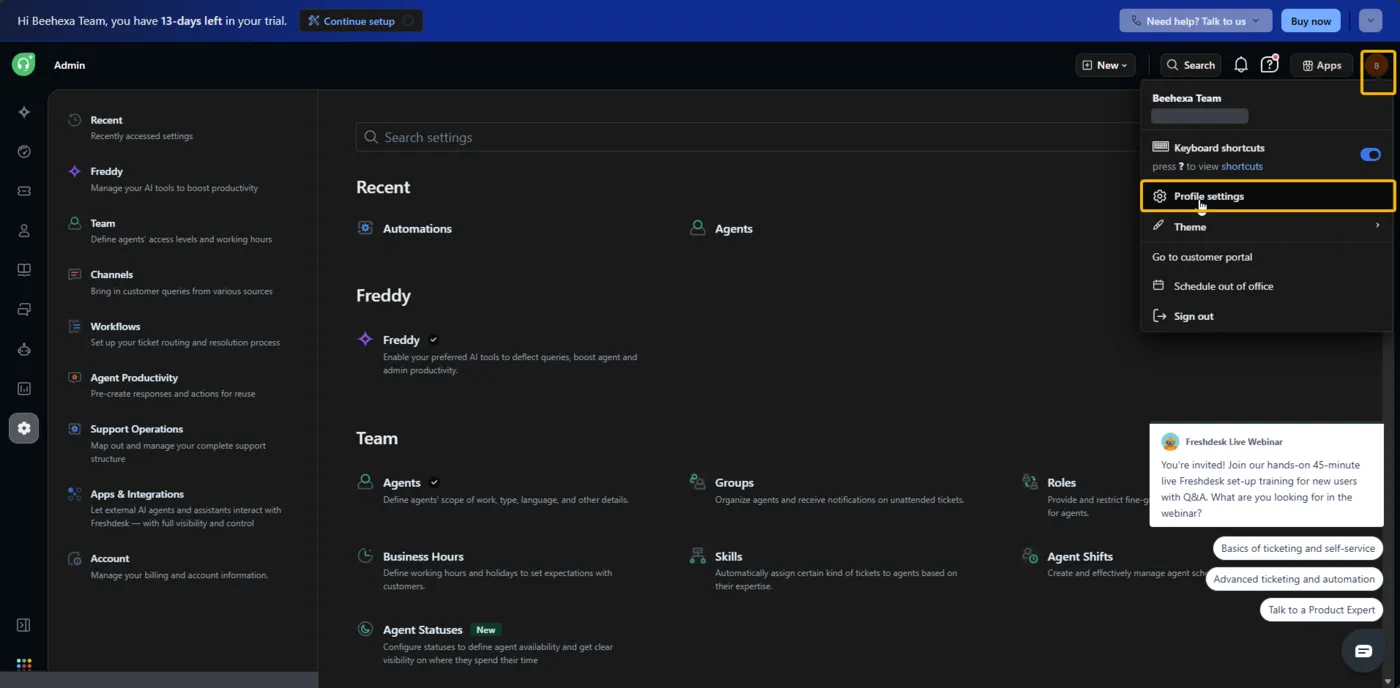Open the New dropdown button
The image size is (1400, 688).
pos(1105,65)
